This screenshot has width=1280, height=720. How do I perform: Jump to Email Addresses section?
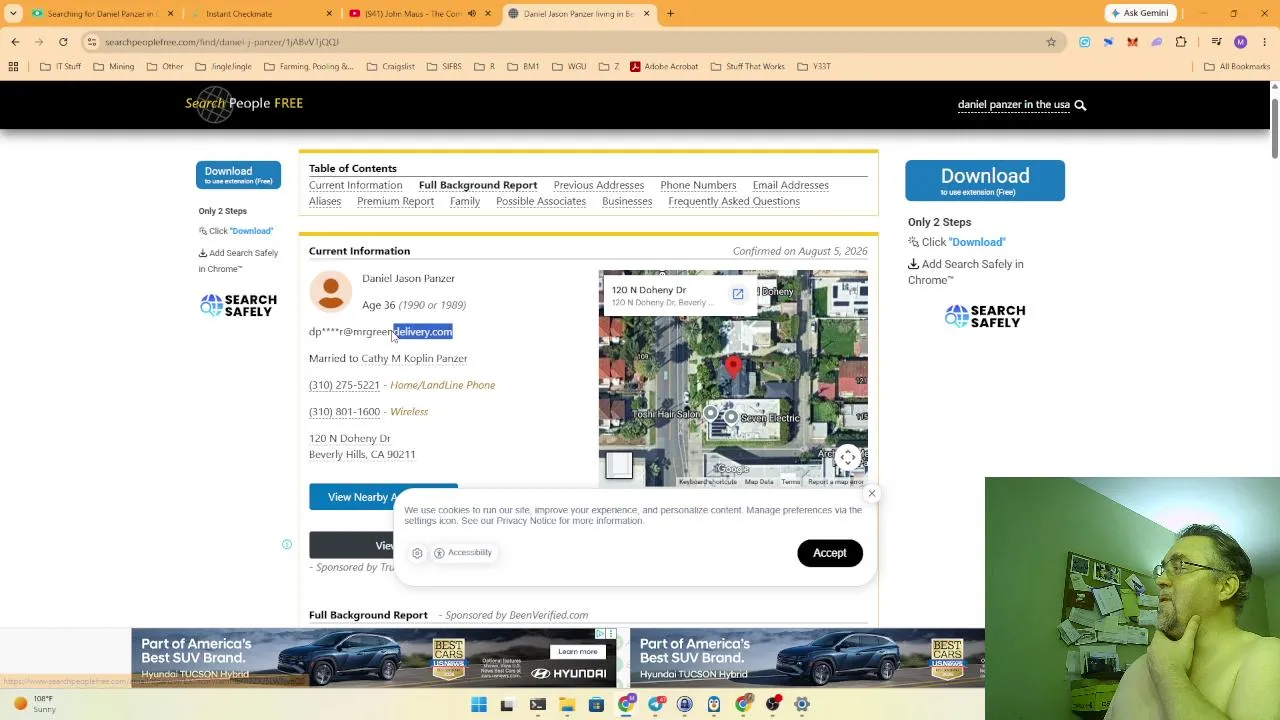click(791, 185)
